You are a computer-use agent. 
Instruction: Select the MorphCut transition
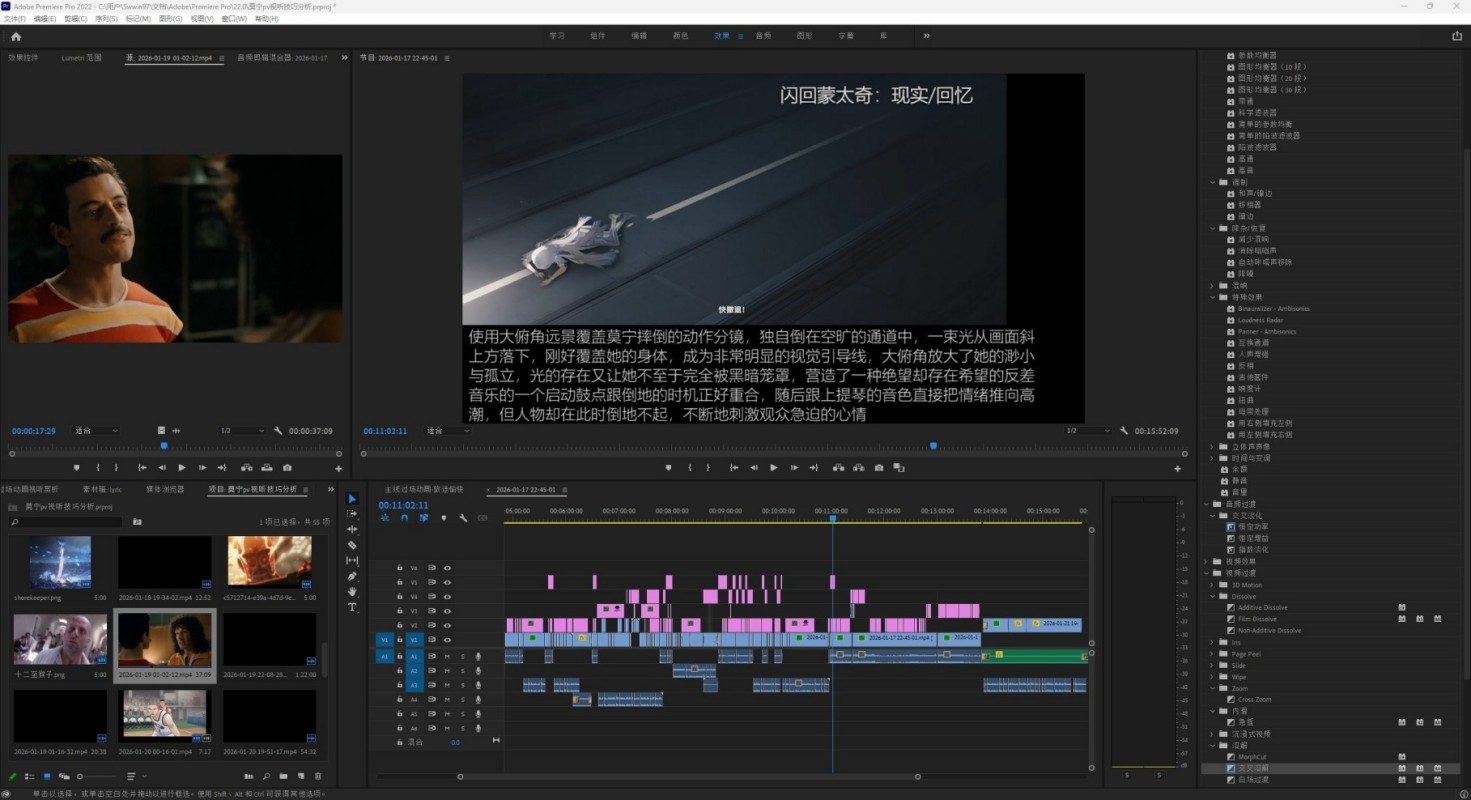coord(1251,757)
